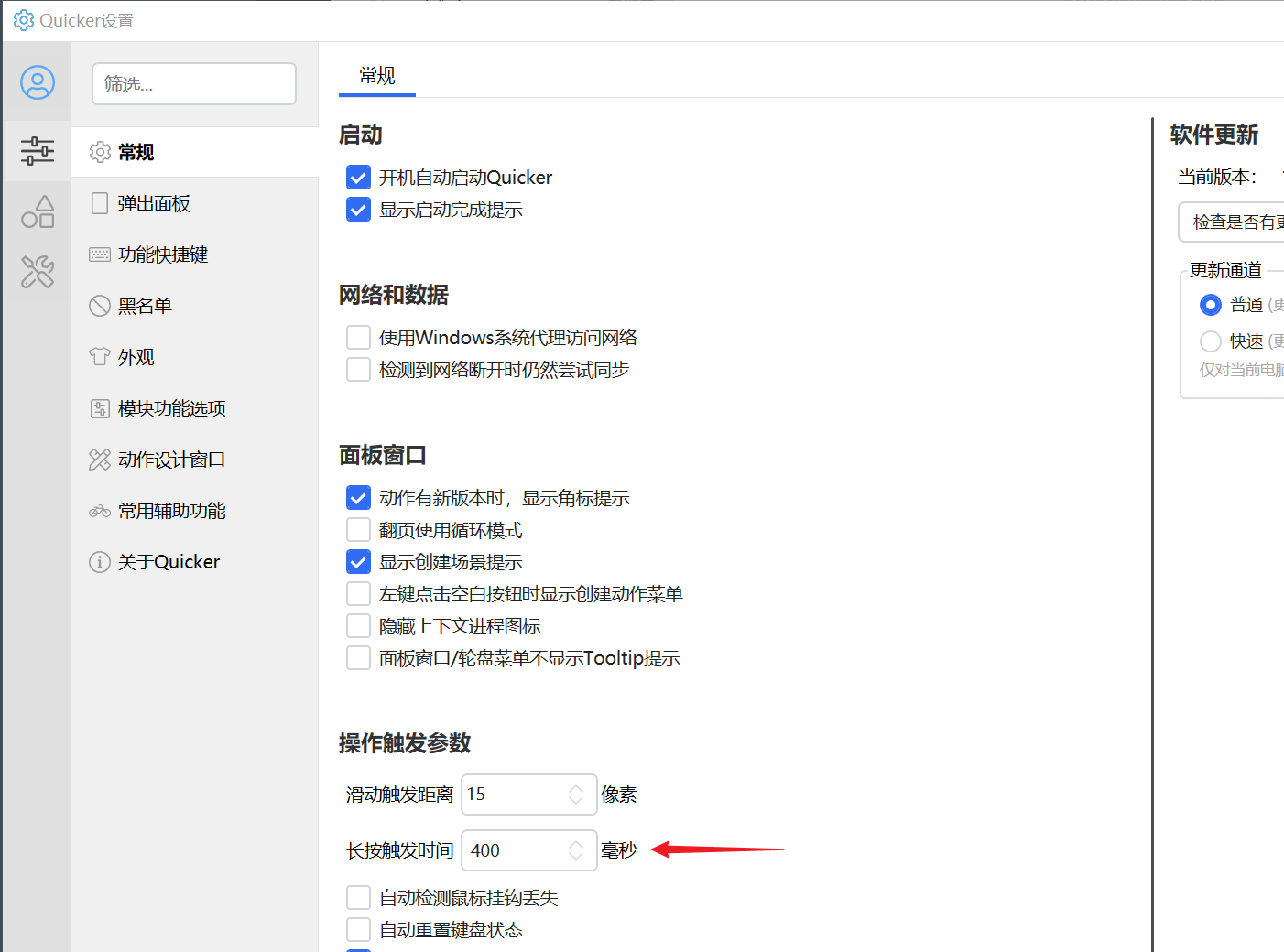Screen dimensions: 1284x952
Task: Click the 面板窗口 section heading
Action: 383,456
